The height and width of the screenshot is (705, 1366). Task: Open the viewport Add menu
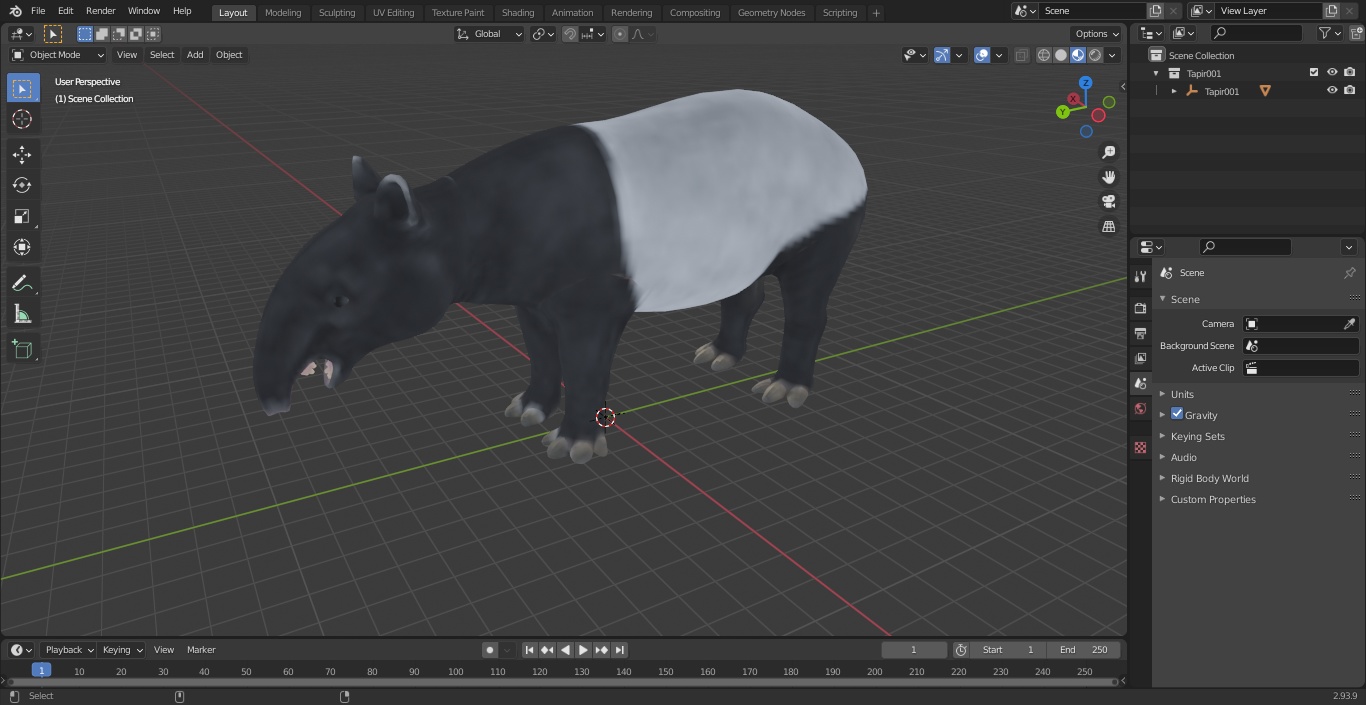(x=195, y=55)
